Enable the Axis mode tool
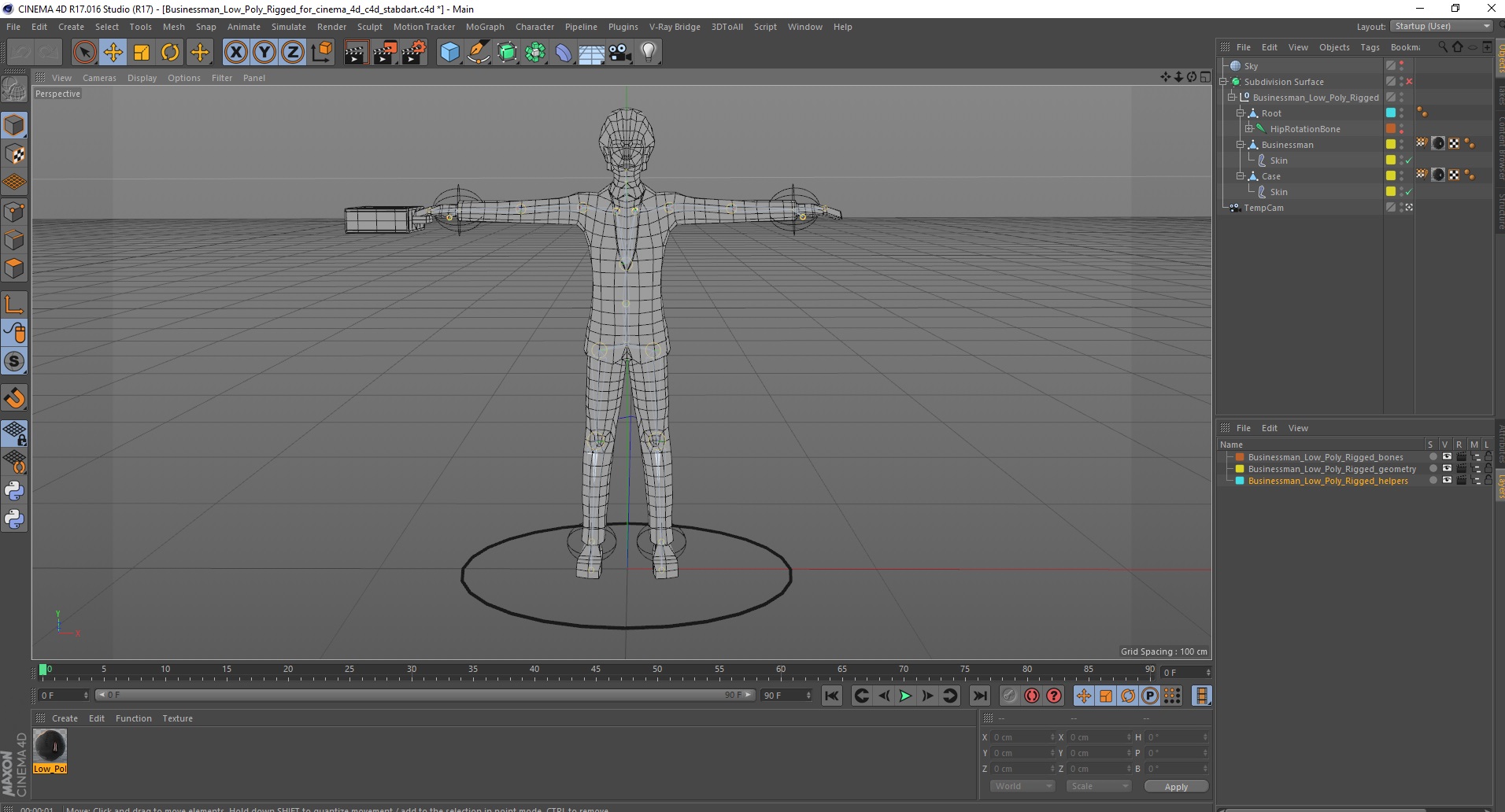This screenshot has width=1505, height=812. pyautogui.click(x=14, y=304)
